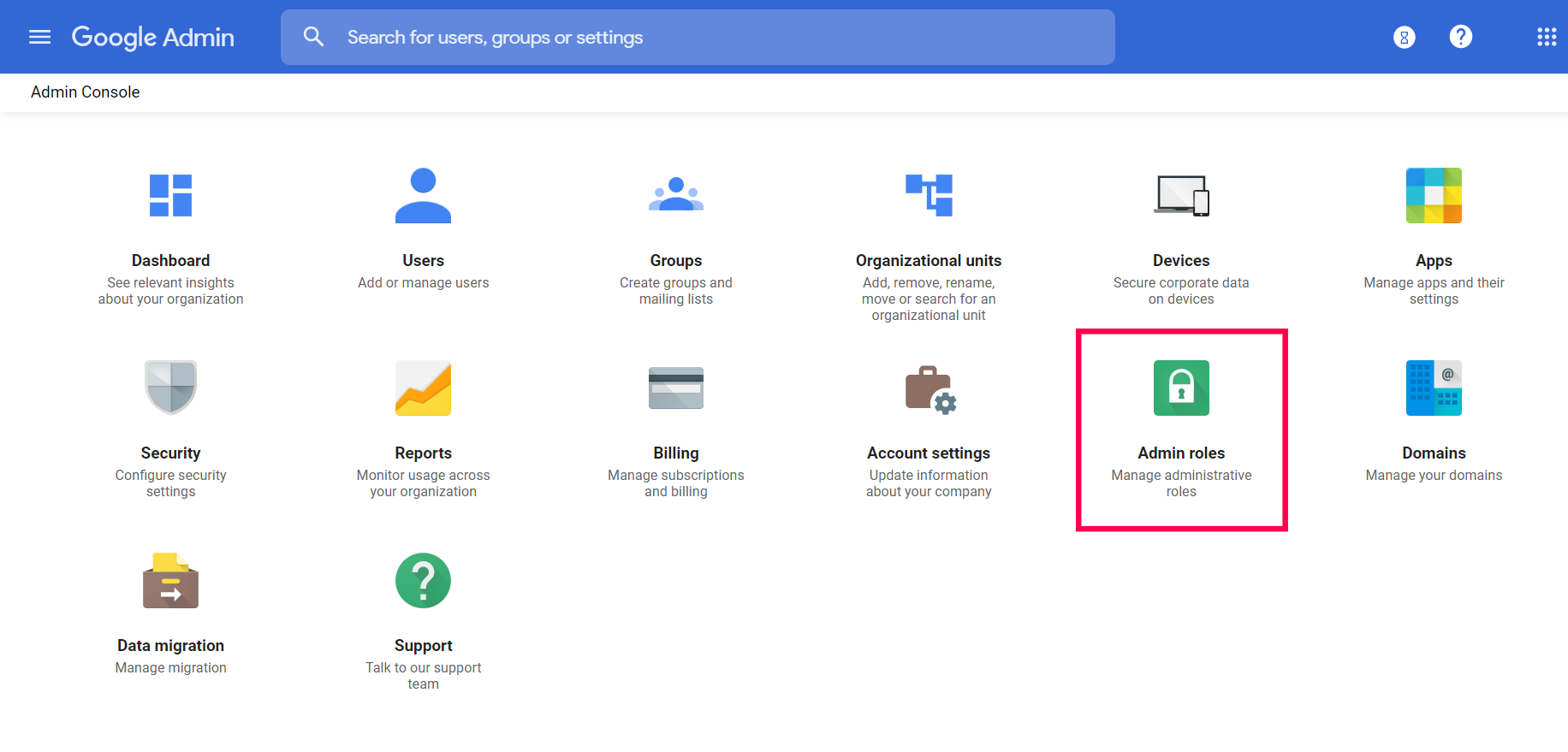
Task: Click the Devices title link
Action: [x=1182, y=261]
